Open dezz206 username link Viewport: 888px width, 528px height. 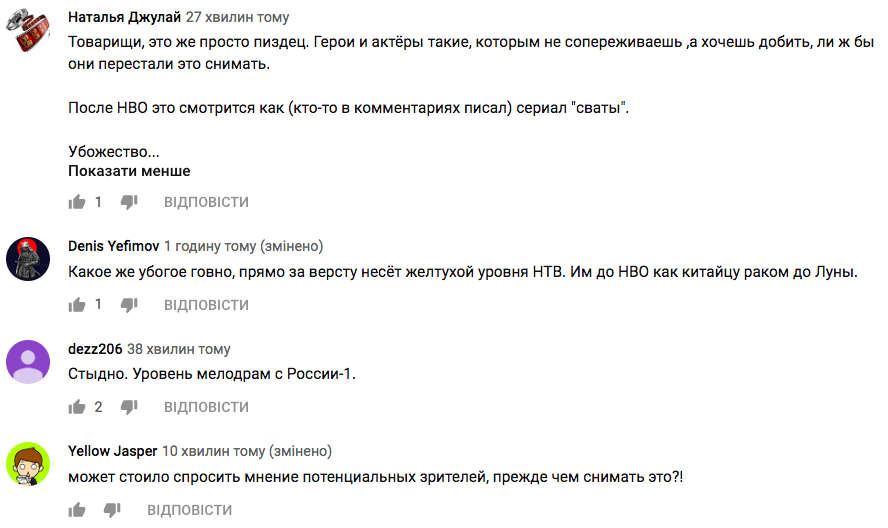95,349
